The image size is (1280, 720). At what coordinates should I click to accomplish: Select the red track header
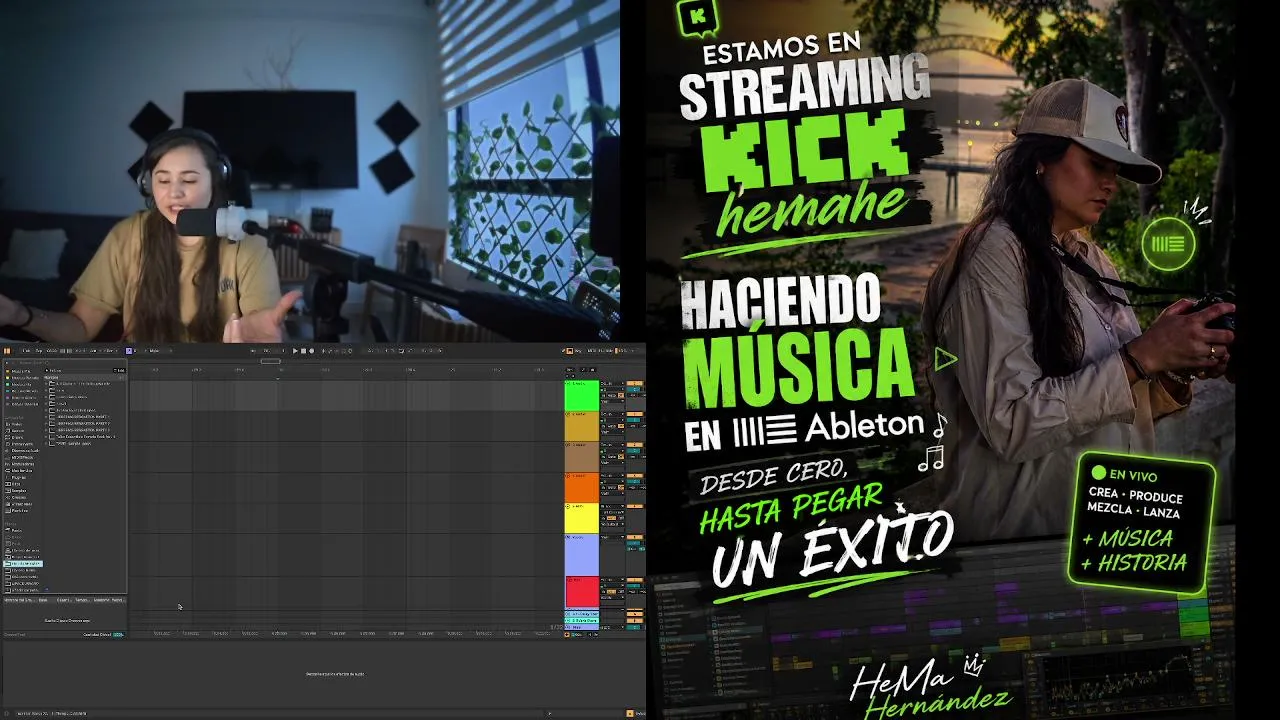click(x=582, y=592)
